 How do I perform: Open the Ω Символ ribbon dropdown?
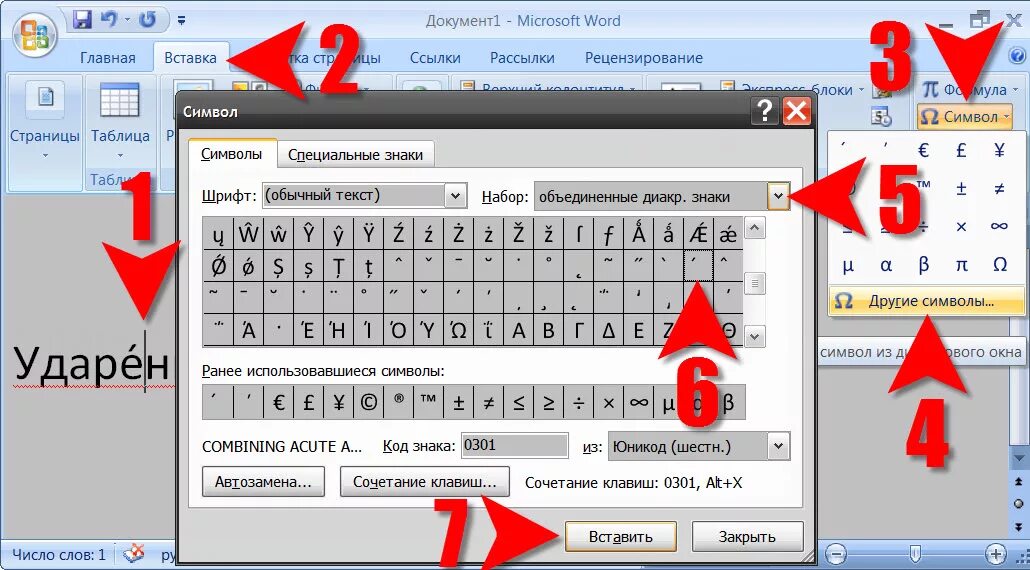point(964,117)
